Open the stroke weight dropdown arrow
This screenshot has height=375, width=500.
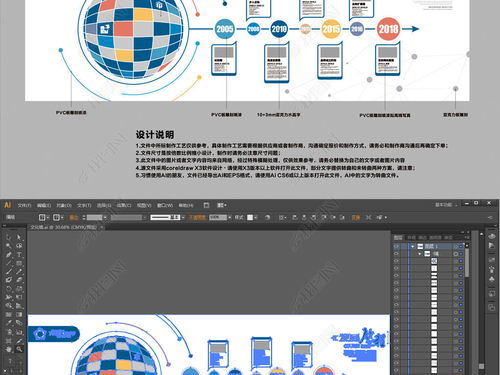point(105,217)
